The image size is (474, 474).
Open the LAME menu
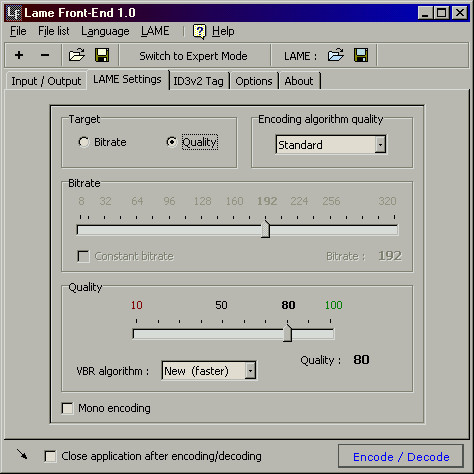point(155,31)
